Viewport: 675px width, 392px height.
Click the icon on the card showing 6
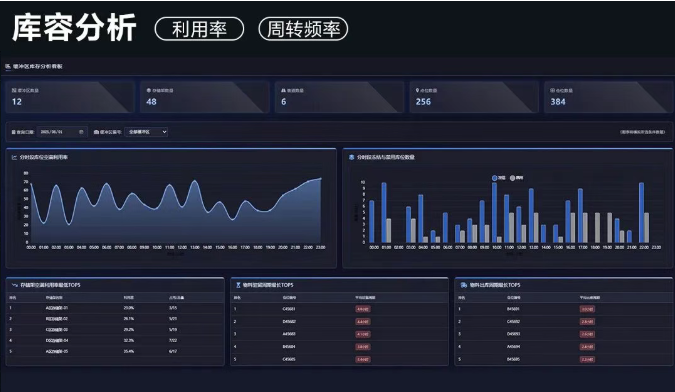283,90
